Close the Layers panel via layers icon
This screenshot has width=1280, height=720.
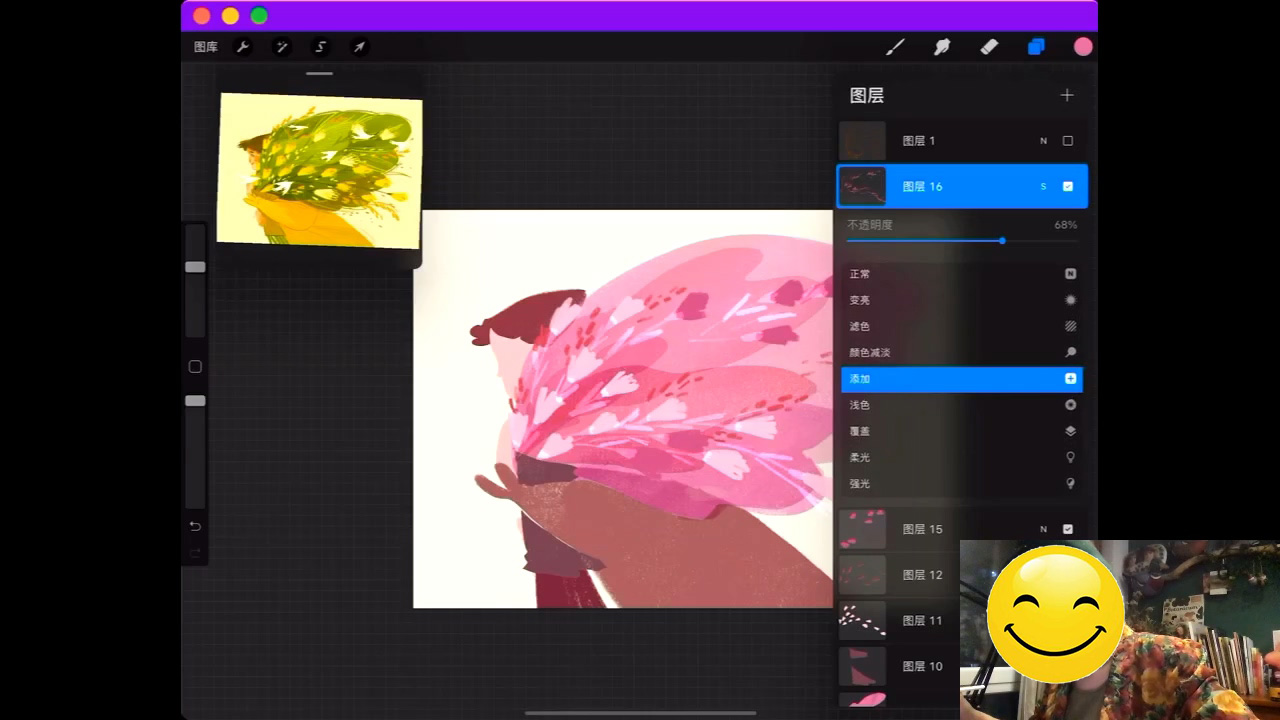point(1036,47)
